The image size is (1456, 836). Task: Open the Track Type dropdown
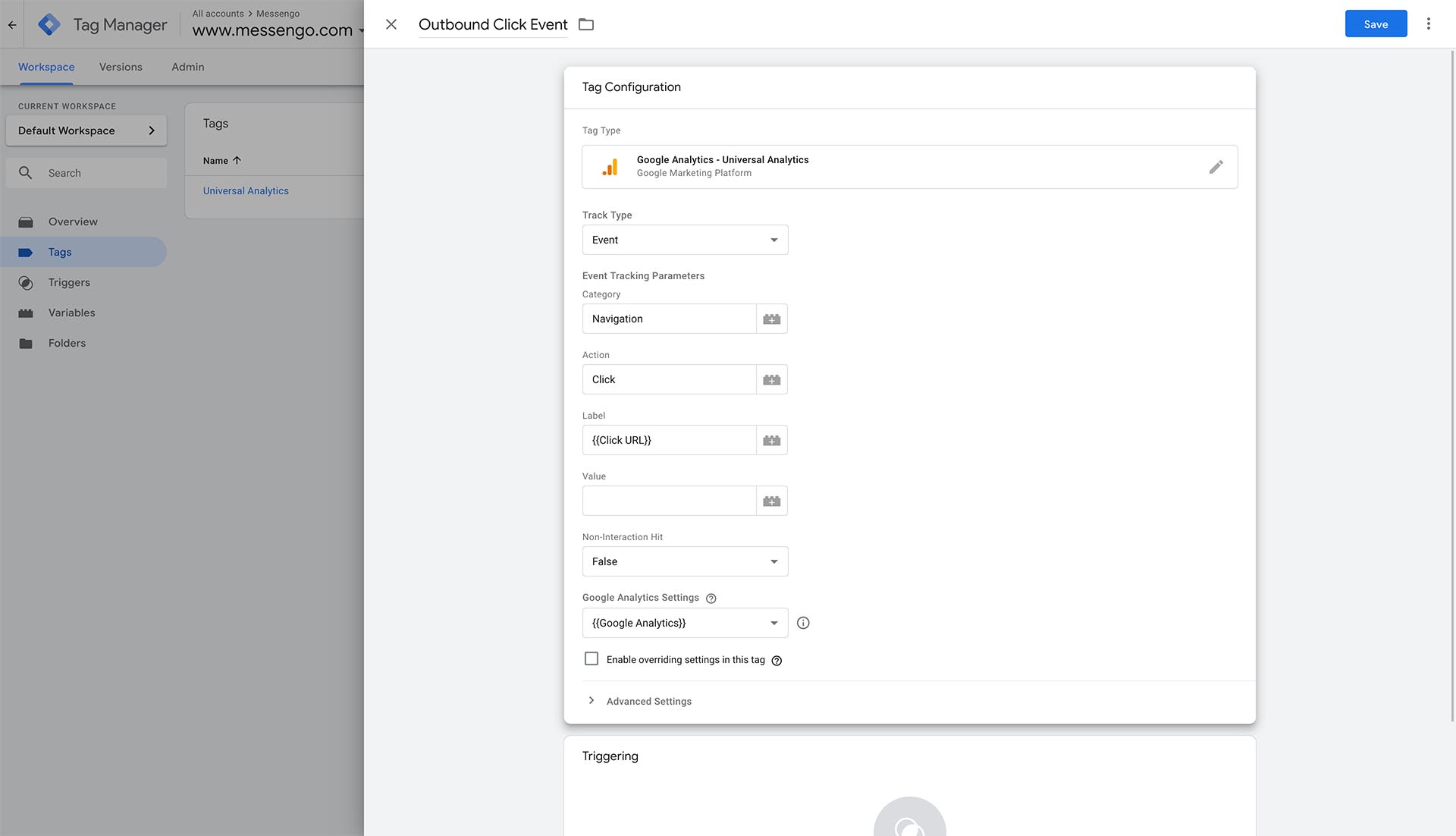pyautogui.click(x=685, y=240)
